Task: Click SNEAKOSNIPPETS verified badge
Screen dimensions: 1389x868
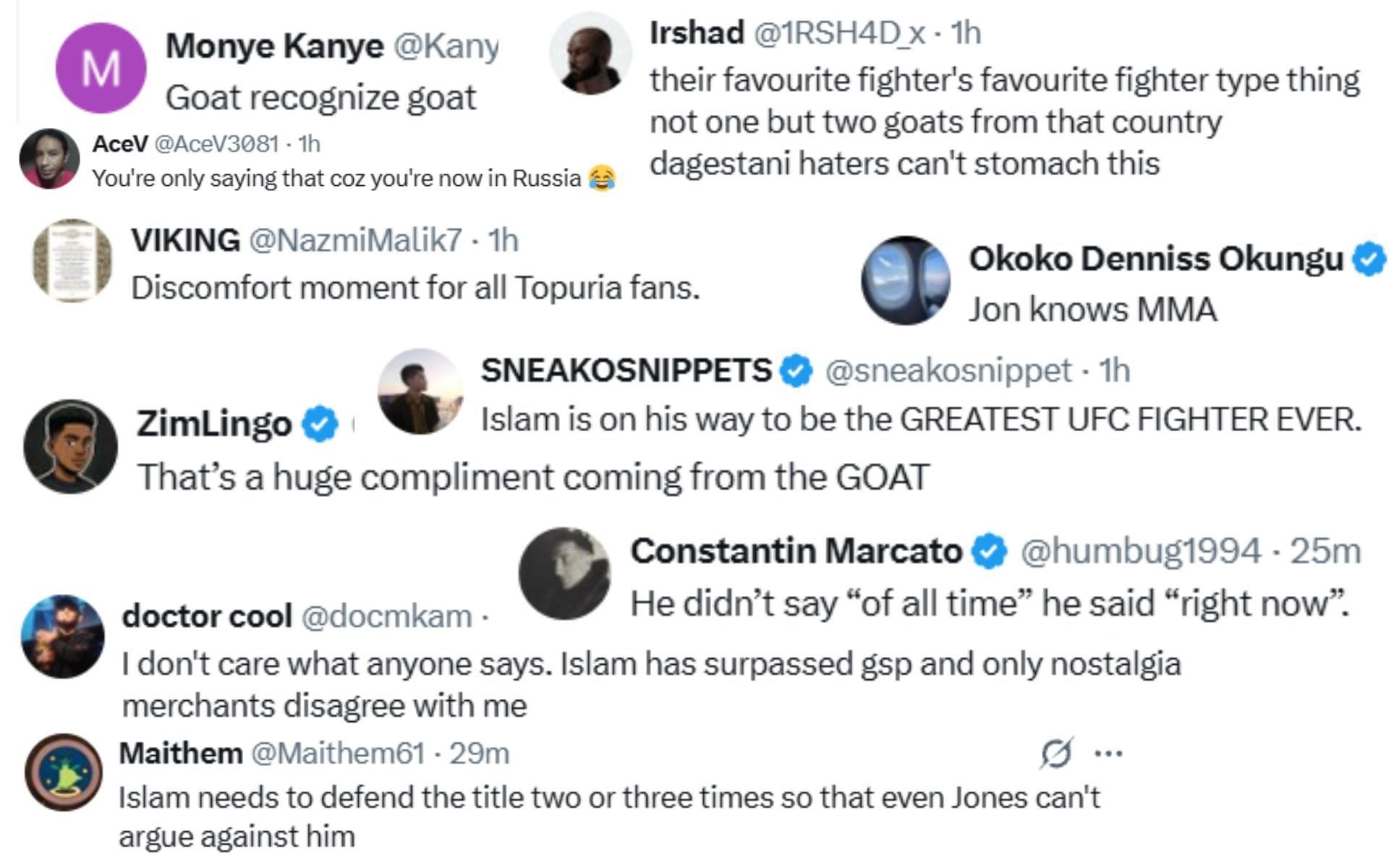Action: pyautogui.click(x=795, y=371)
